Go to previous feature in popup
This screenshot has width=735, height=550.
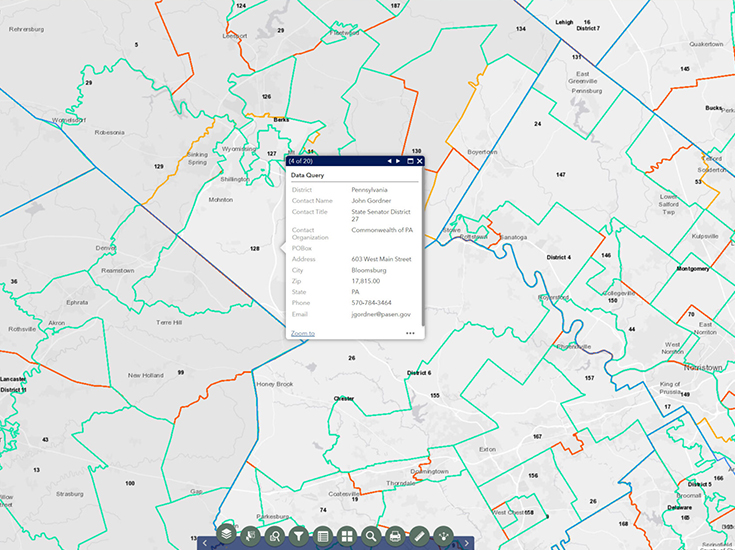(x=389, y=161)
